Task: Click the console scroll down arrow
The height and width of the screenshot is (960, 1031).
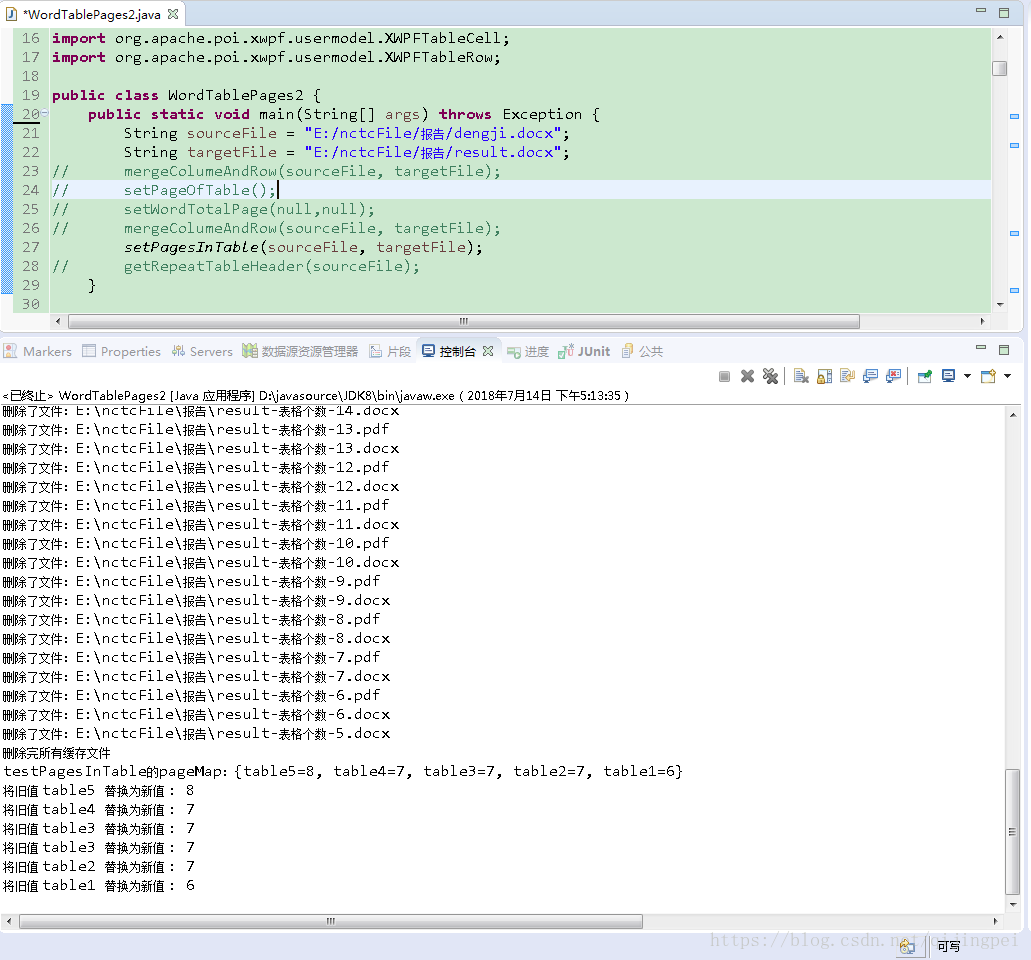Action: 1013,905
